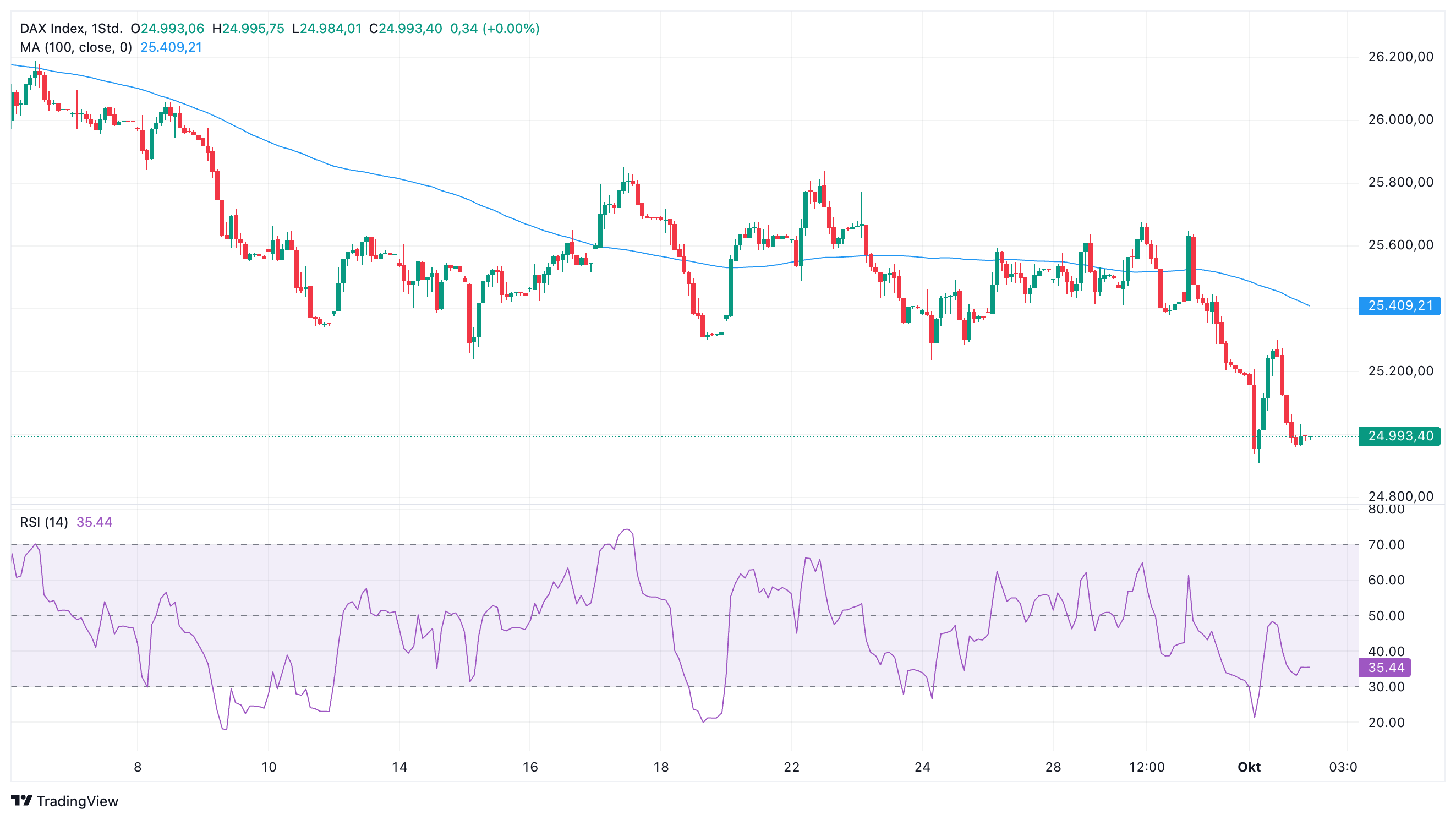Click date 10 on the time axis
Viewport: 1456px width, 820px height.
coord(269,767)
